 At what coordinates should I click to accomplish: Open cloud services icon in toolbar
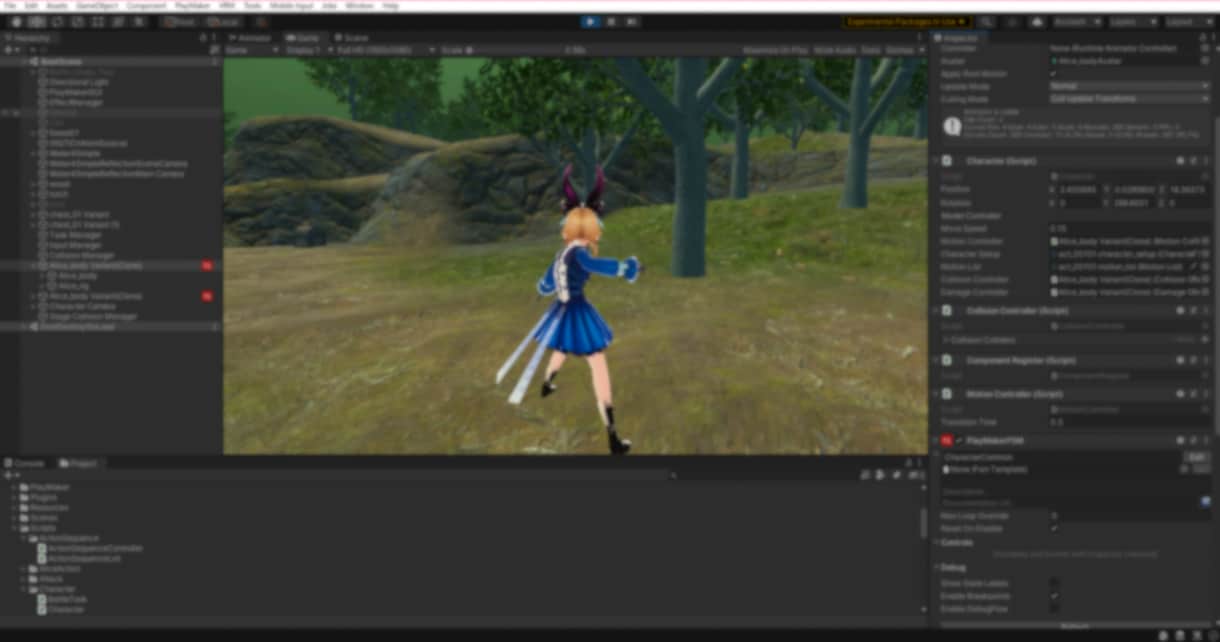[x=1037, y=21]
